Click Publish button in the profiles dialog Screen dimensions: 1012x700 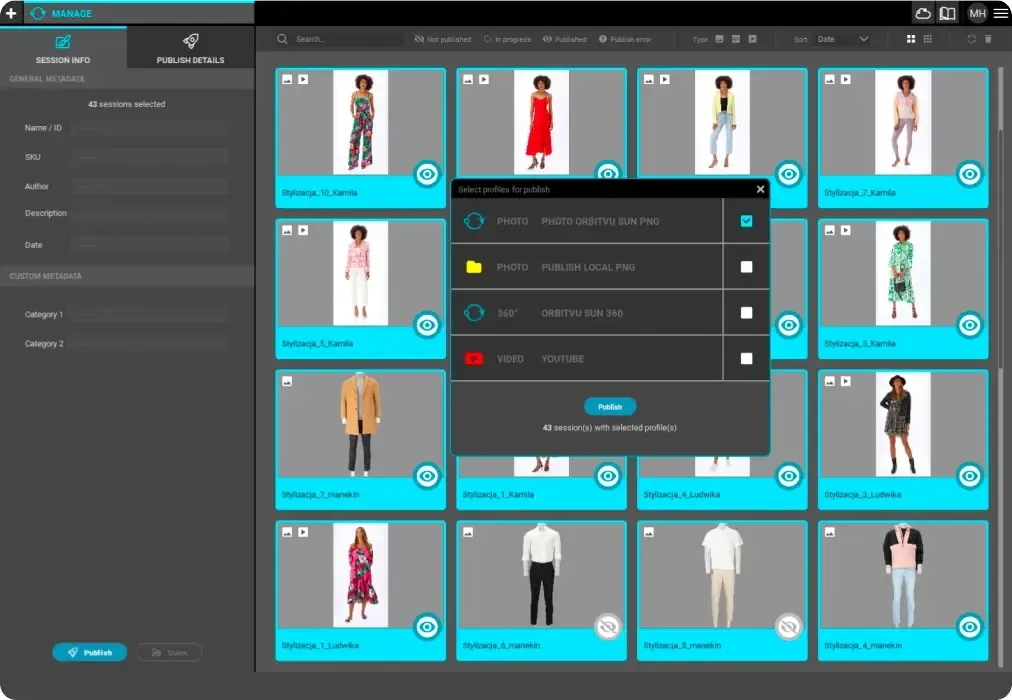[610, 407]
